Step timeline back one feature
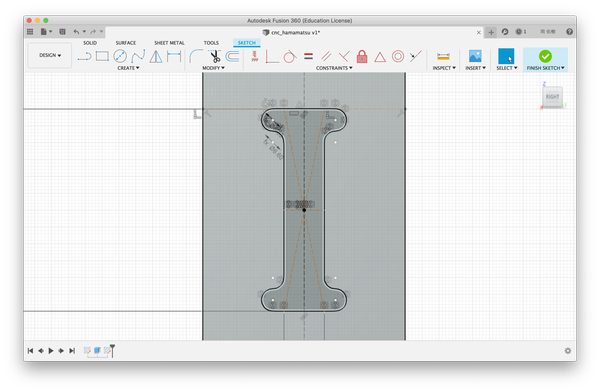 pos(41,351)
